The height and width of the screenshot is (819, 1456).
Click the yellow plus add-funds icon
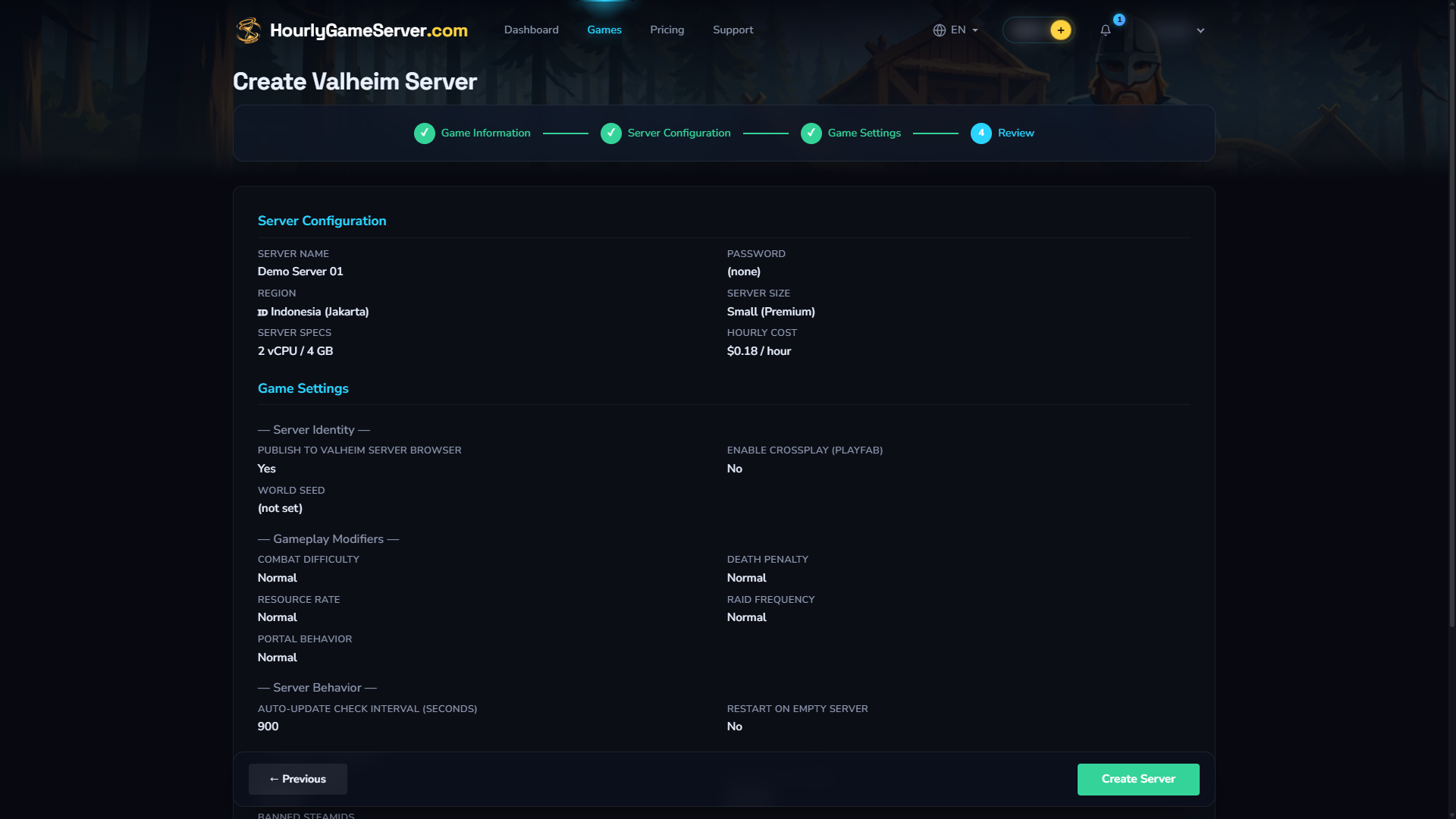pyautogui.click(x=1061, y=30)
